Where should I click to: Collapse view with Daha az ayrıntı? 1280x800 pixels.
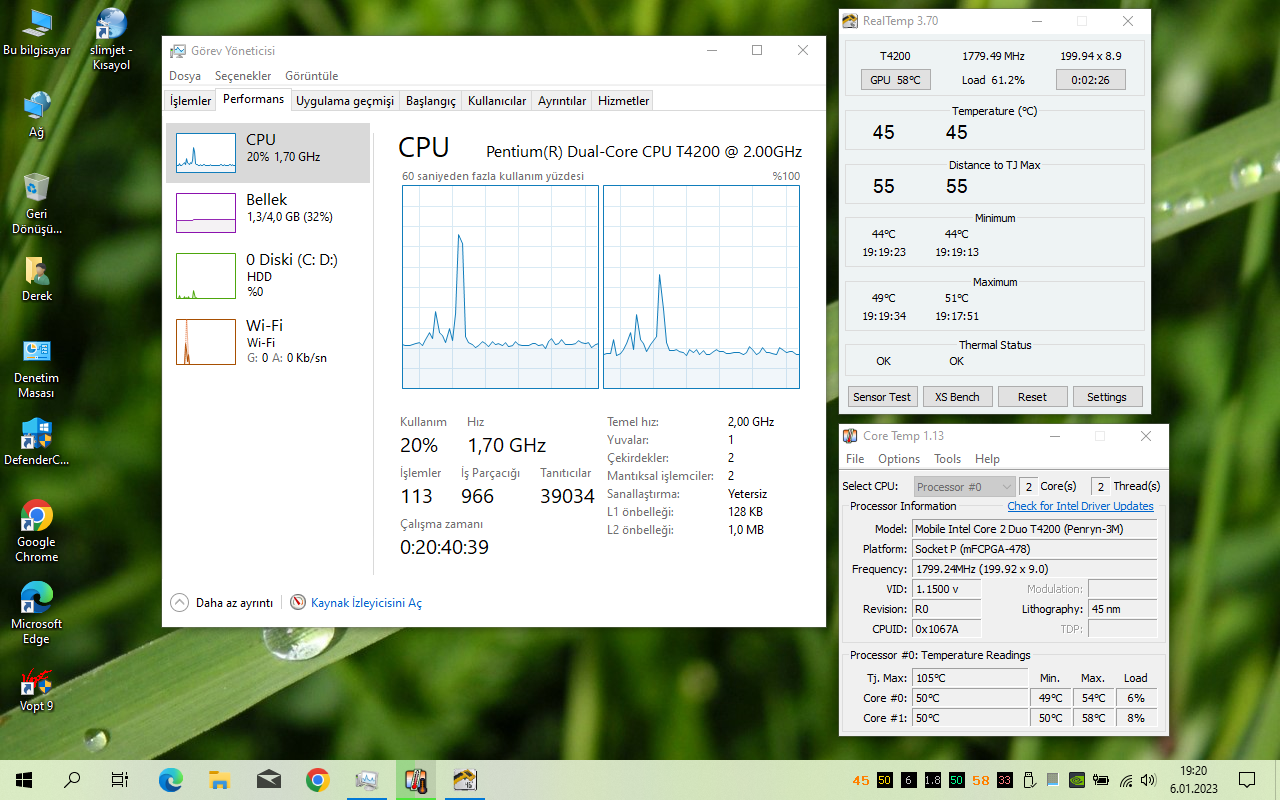(x=222, y=603)
